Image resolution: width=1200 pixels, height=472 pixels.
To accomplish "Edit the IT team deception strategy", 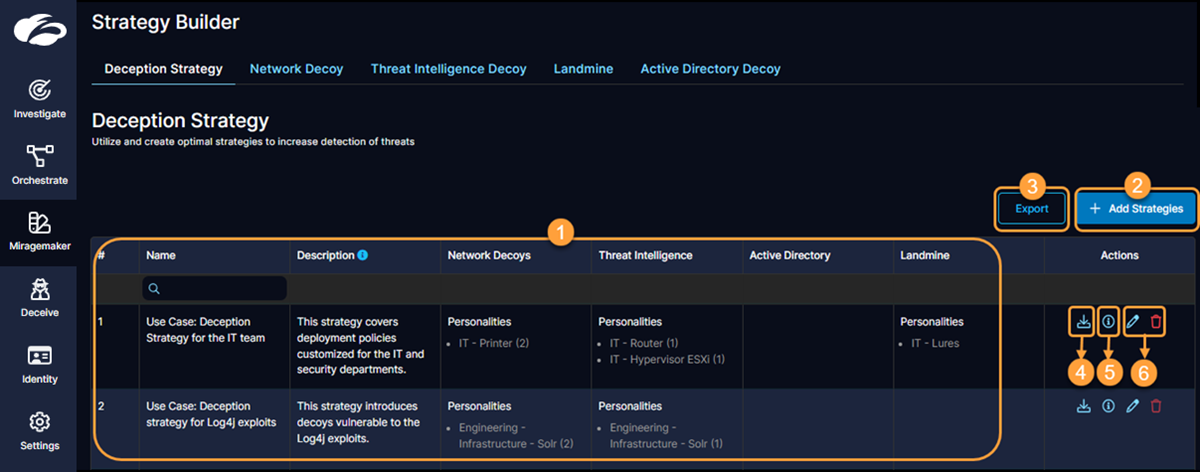I will point(1132,322).
